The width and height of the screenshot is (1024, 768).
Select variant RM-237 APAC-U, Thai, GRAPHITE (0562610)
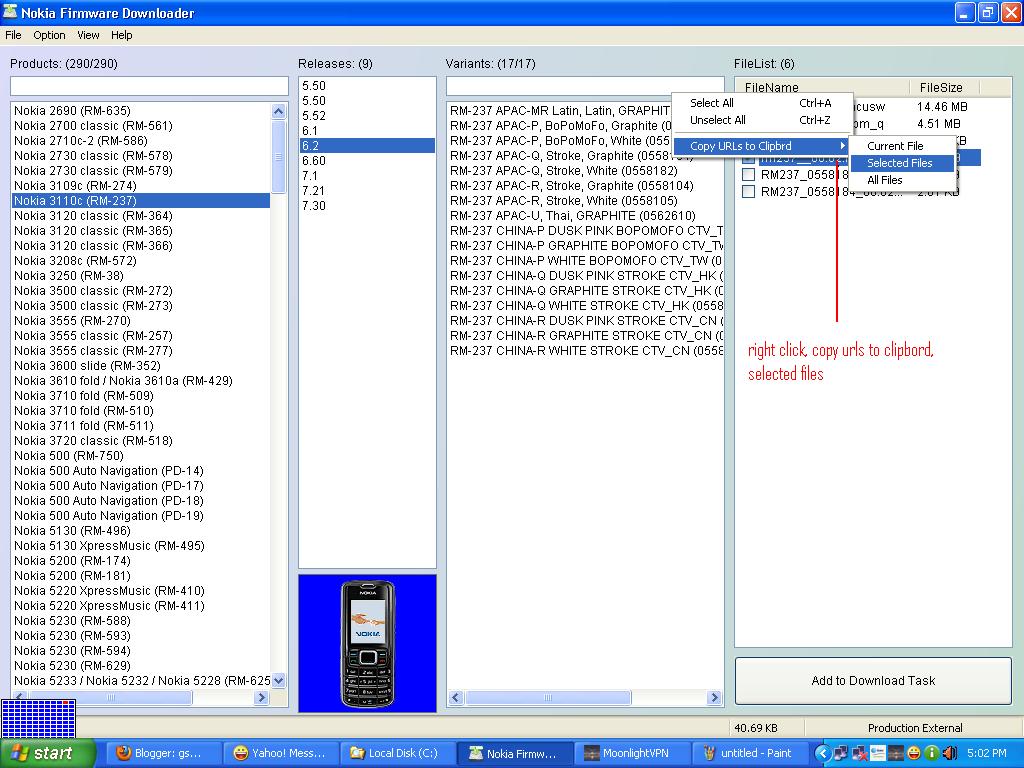586,216
